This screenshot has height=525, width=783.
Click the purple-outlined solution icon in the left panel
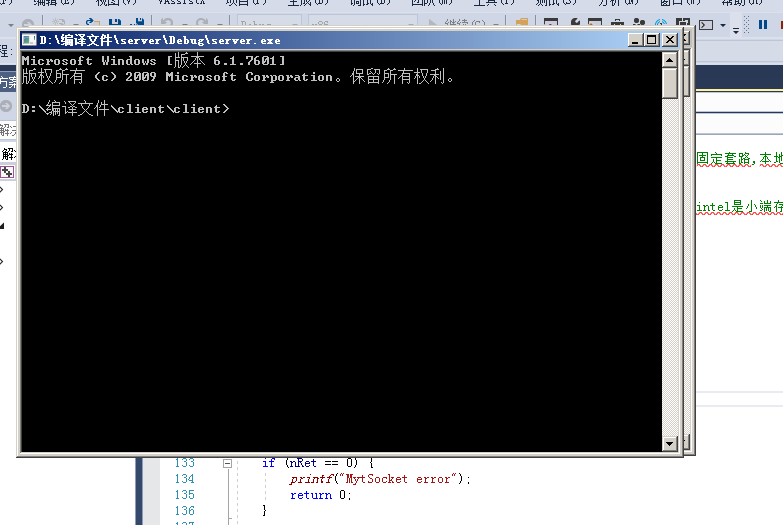[7, 172]
